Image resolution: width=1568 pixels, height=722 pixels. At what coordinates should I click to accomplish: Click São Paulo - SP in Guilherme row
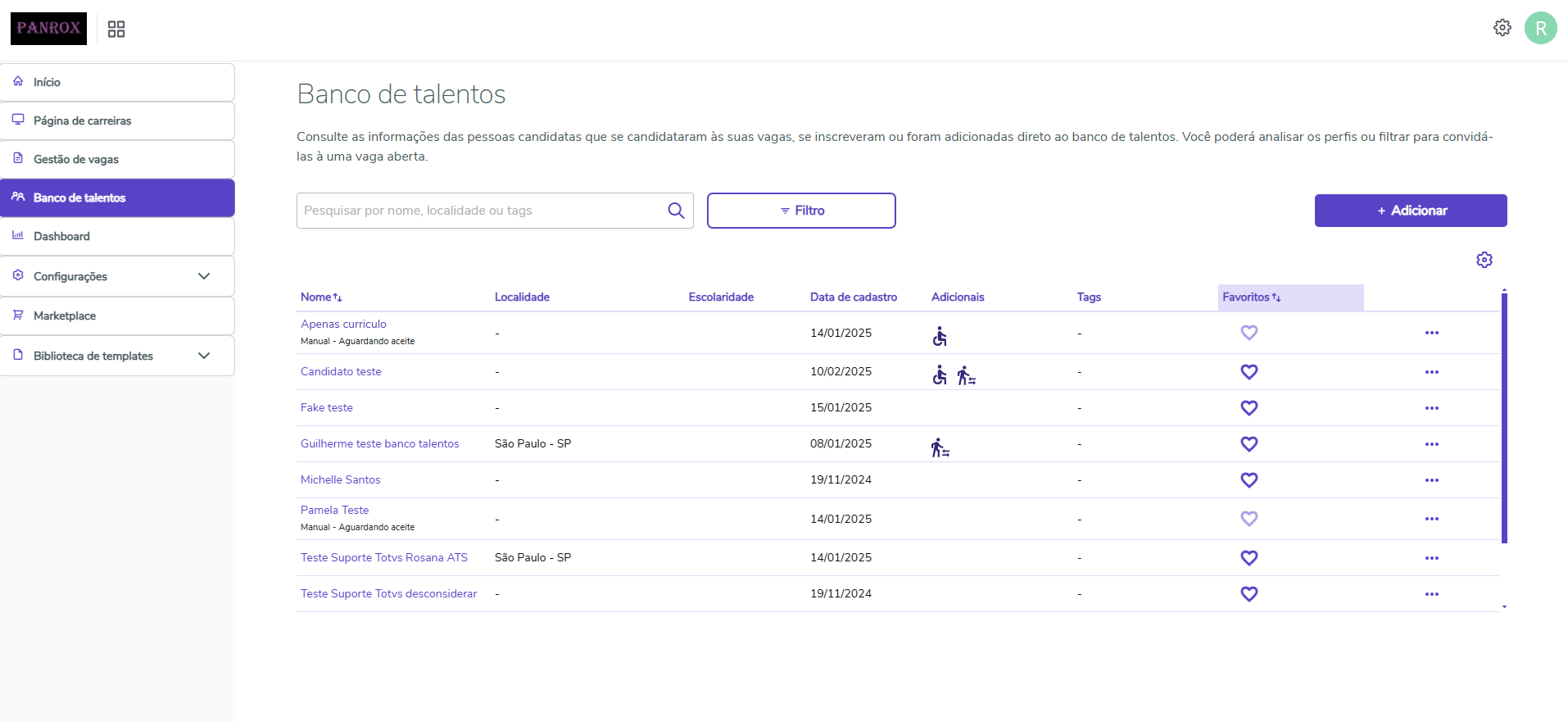coord(533,443)
